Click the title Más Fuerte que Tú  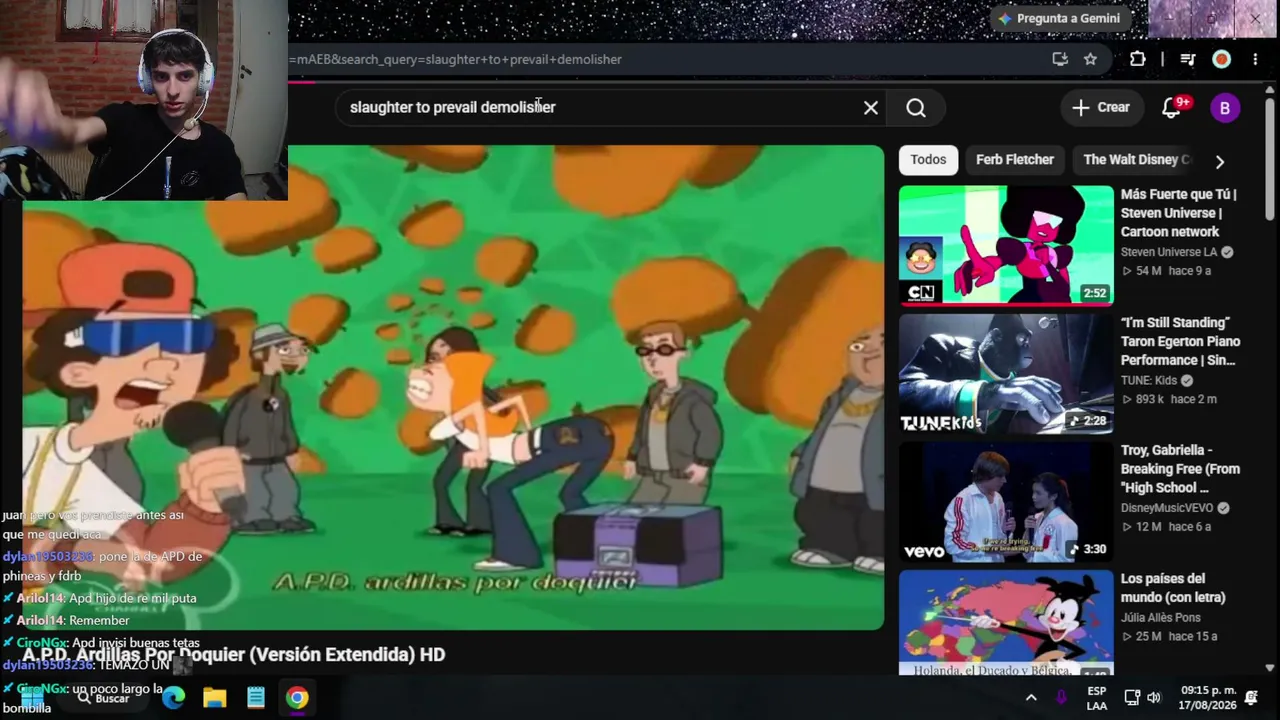pos(1178,213)
